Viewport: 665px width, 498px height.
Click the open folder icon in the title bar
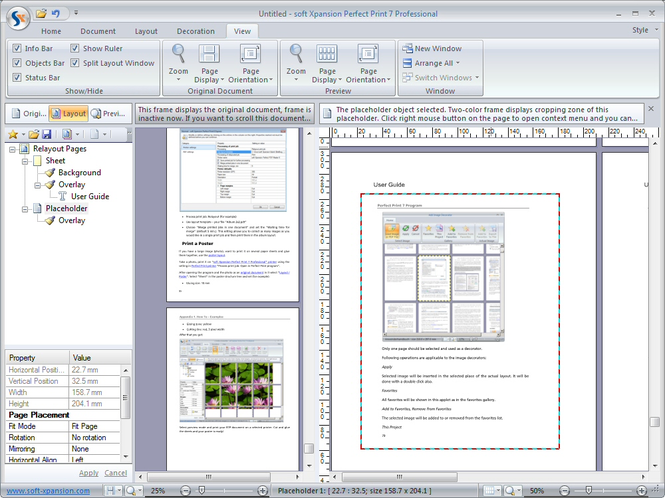(41, 13)
